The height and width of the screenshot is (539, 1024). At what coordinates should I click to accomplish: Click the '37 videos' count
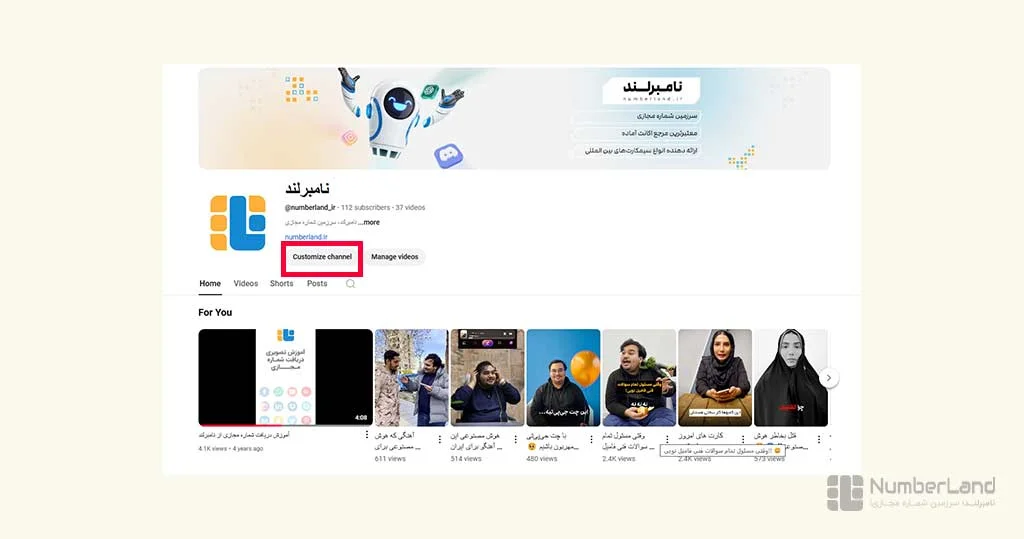tap(410, 207)
